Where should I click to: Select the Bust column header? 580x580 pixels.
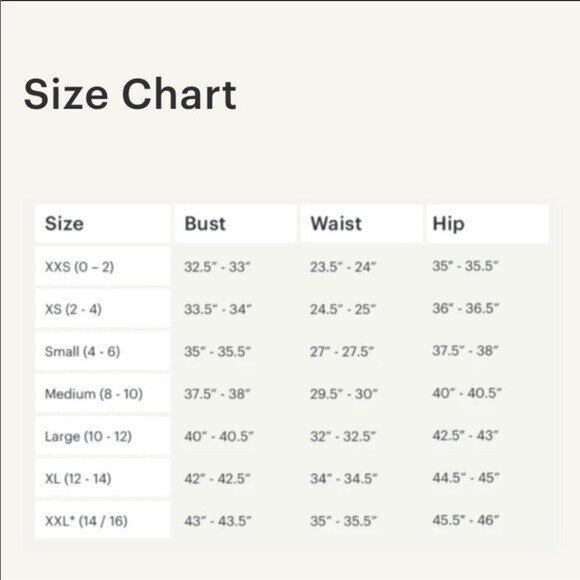click(x=236, y=223)
